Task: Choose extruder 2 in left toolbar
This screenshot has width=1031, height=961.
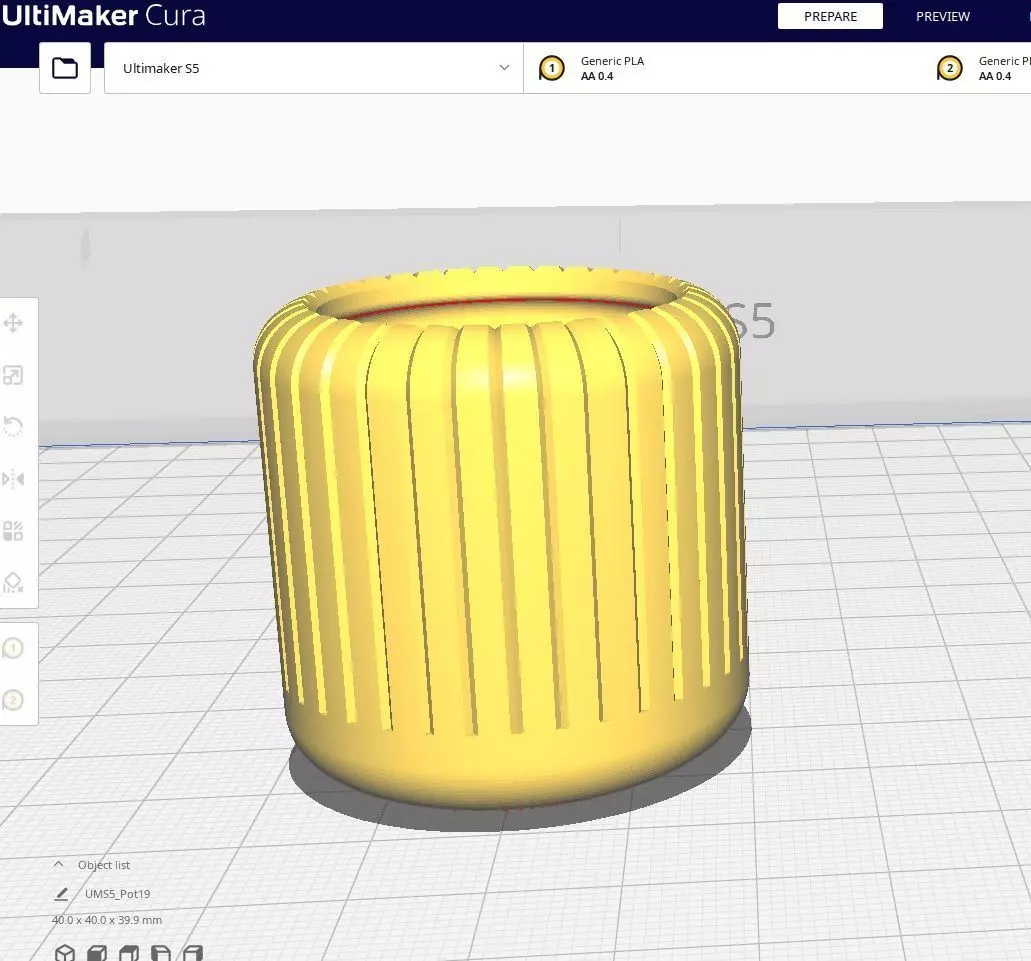Action: pos(13,700)
